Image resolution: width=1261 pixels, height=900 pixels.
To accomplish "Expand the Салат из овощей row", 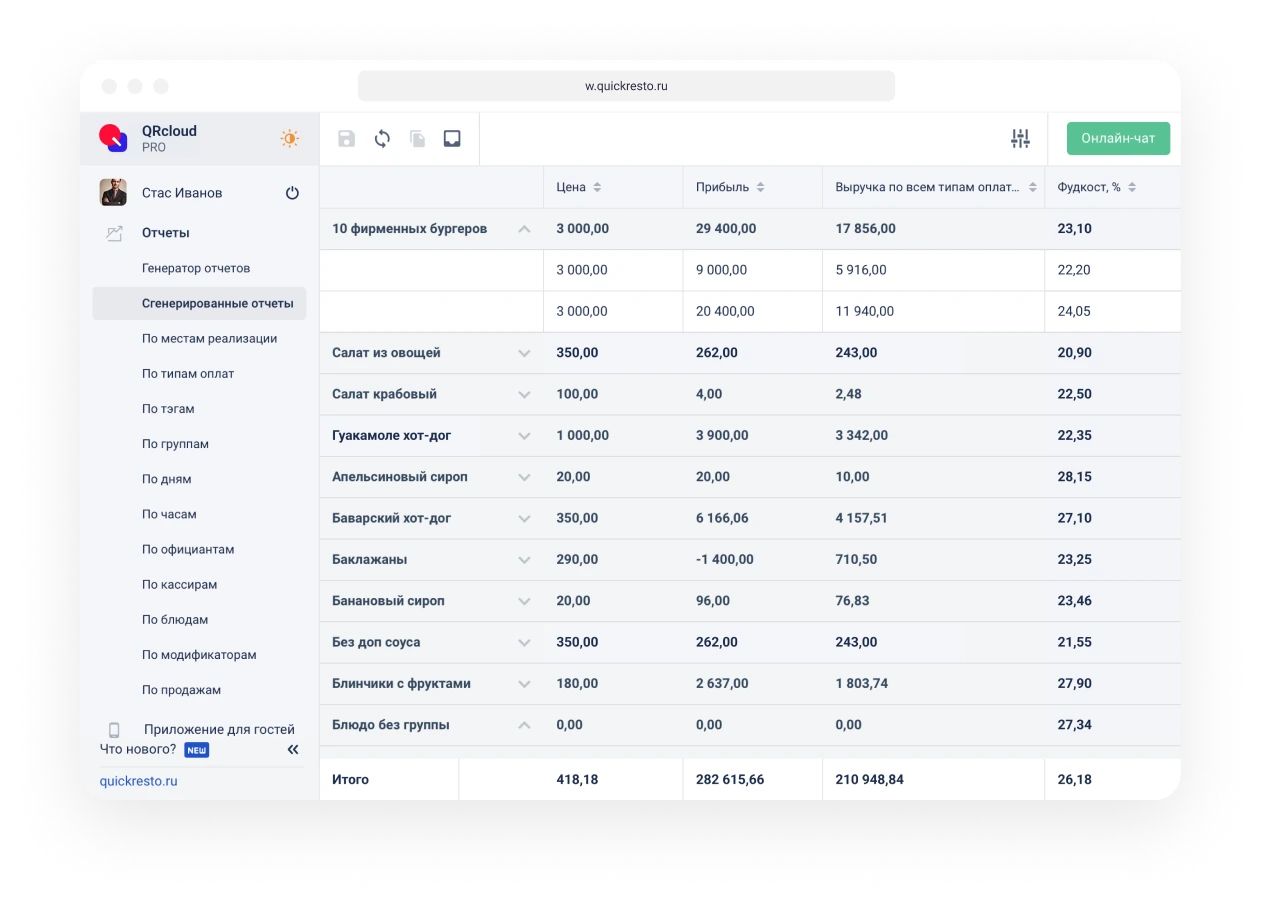I will pyautogui.click(x=524, y=353).
